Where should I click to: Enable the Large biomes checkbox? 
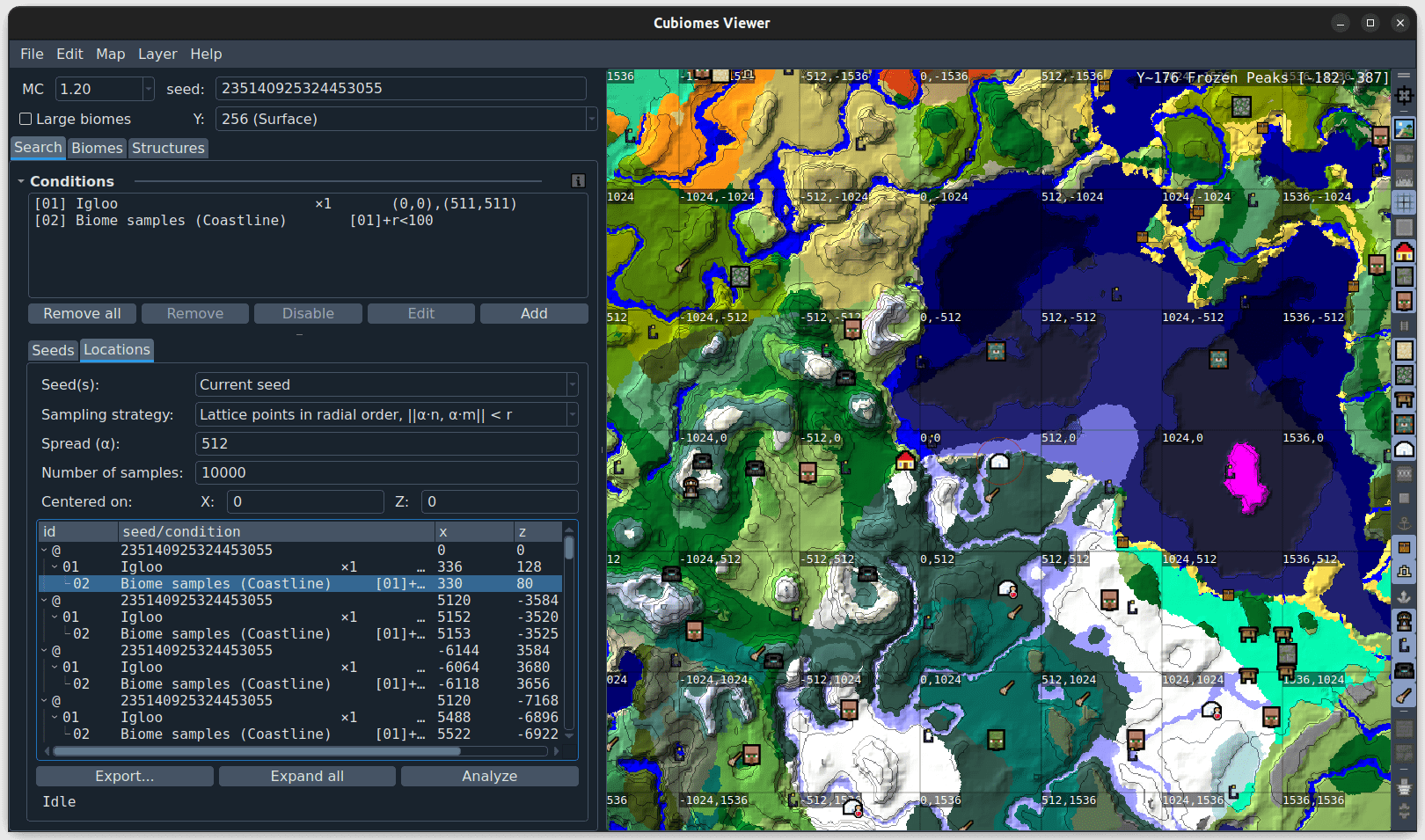pos(26,119)
